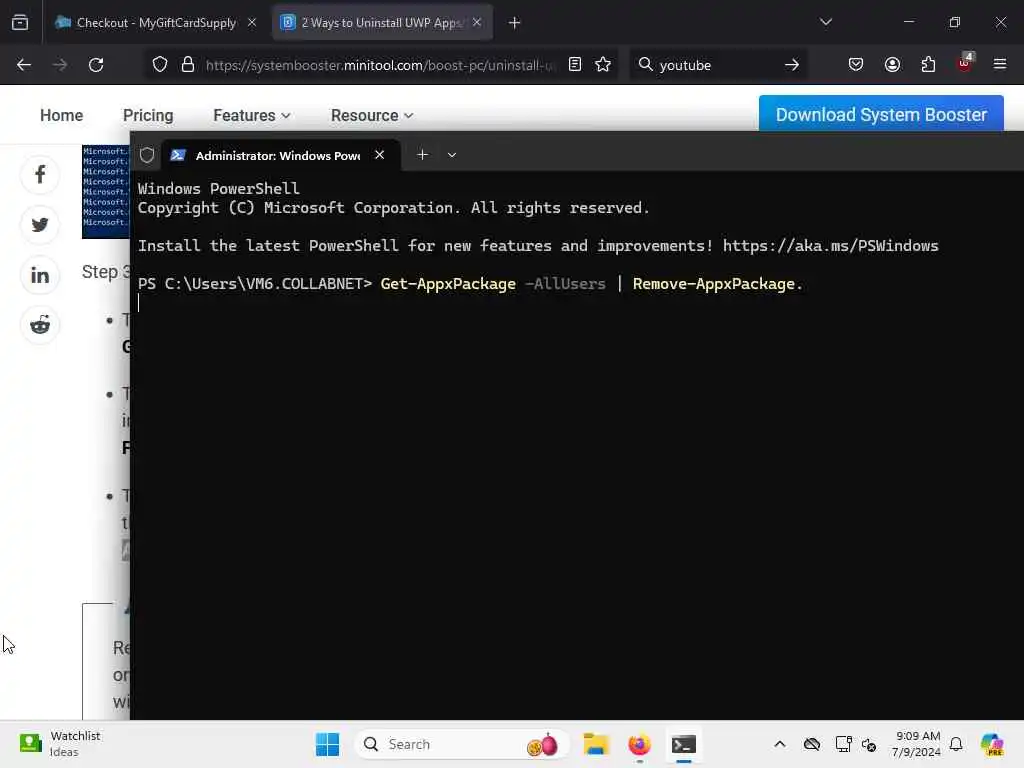The height and width of the screenshot is (768, 1024).
Task: Expand the Resource menu on the website
Action: (x=372, y=116)
